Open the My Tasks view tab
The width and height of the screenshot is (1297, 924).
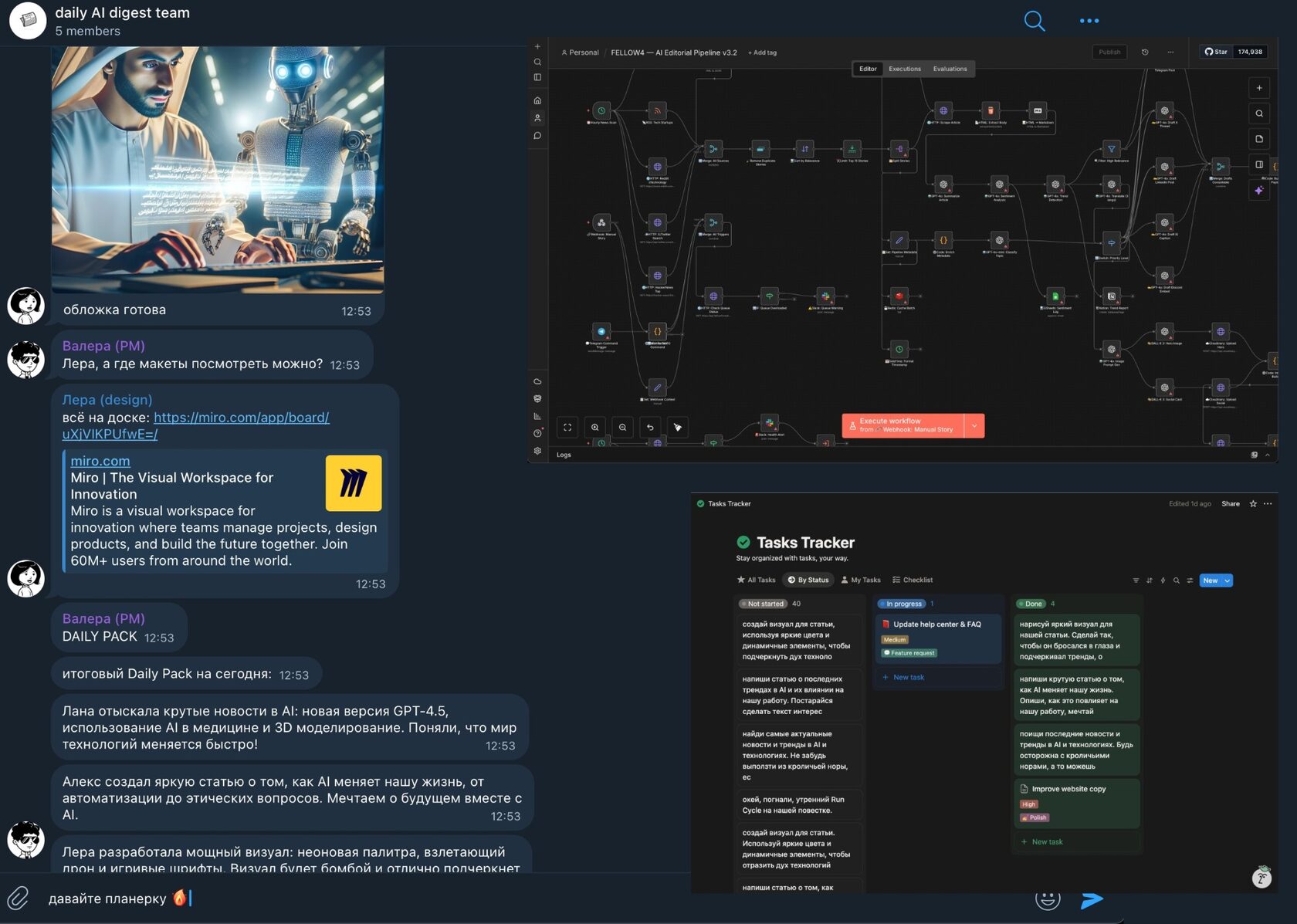861,580
